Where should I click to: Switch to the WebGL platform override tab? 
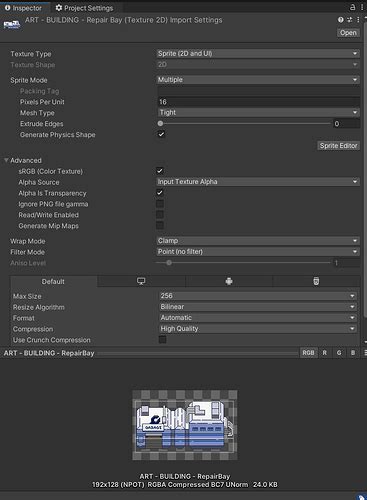[x=316, y=281]
